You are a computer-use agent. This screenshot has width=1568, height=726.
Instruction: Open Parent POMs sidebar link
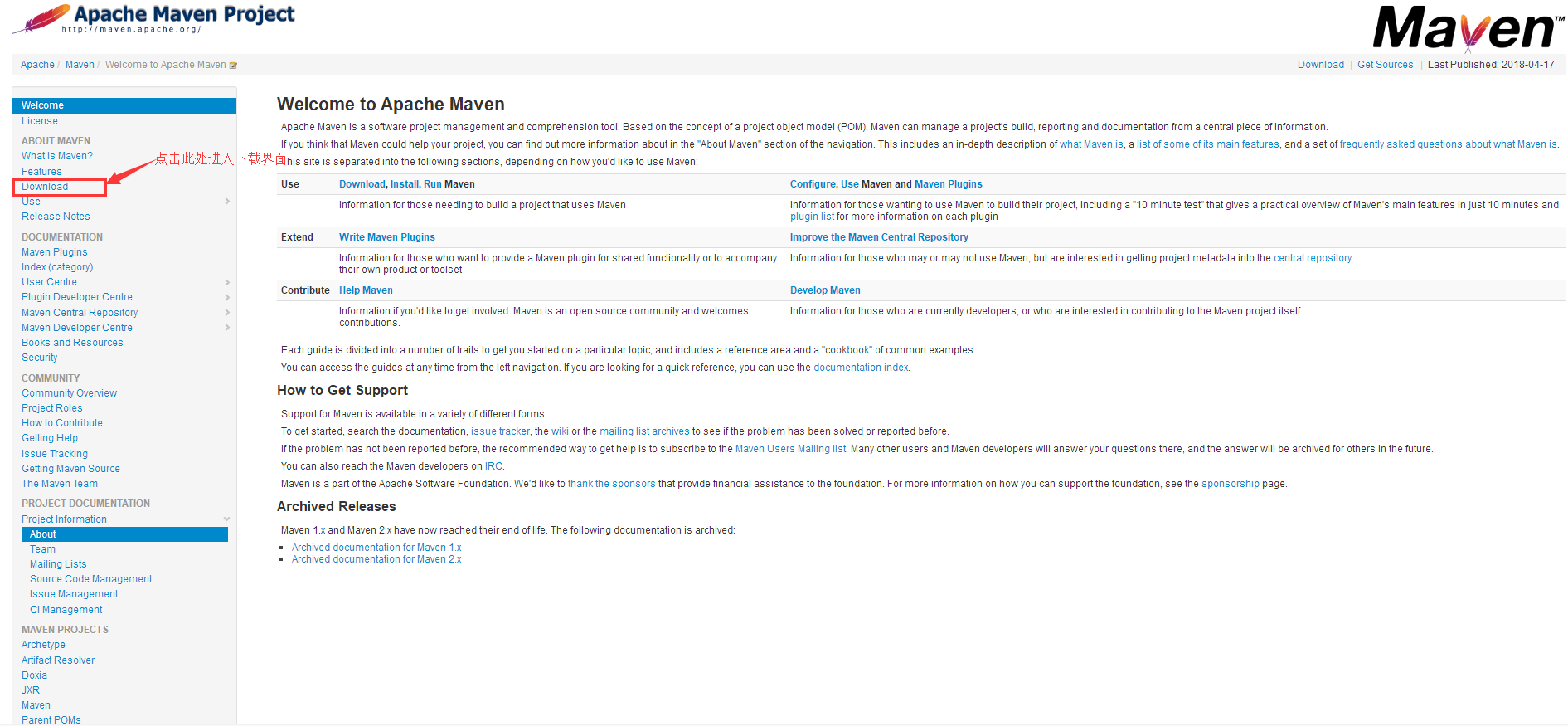[x=51, y=720]
